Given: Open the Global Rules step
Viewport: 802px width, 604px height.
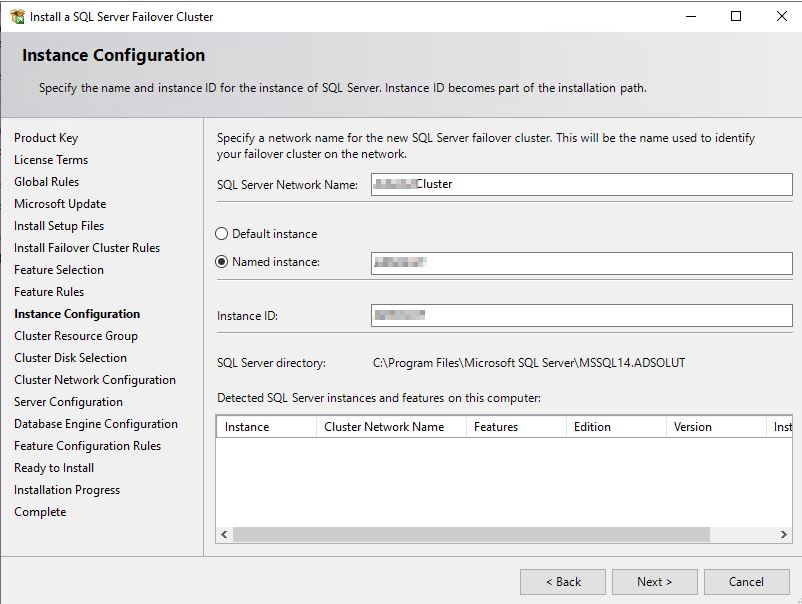Looking at the screenshot, I should coord(47,182).
